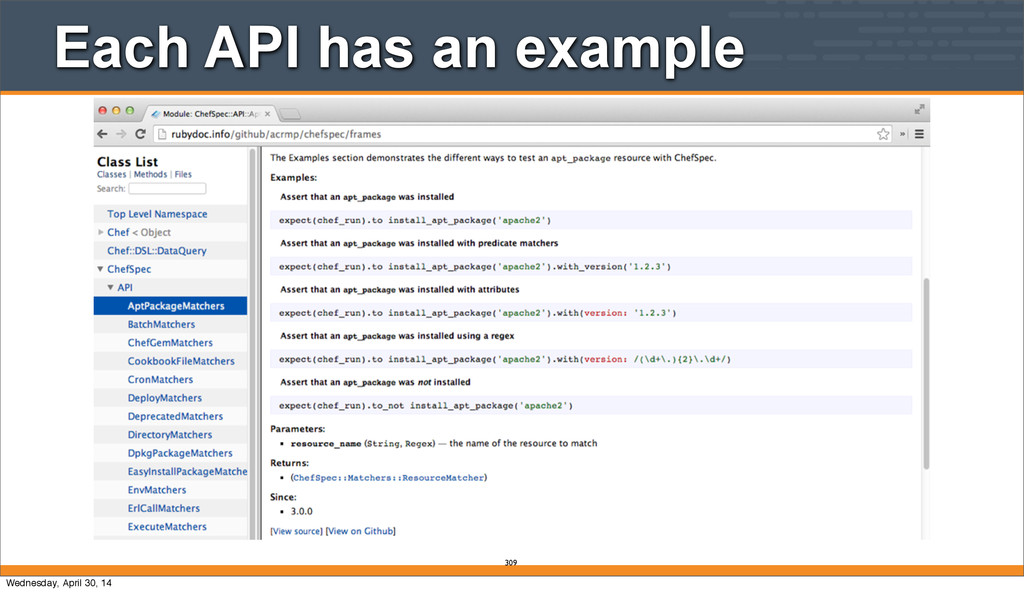
Task: Switch to the Files list
Action: pyautogui.click(x=183, y=174)
